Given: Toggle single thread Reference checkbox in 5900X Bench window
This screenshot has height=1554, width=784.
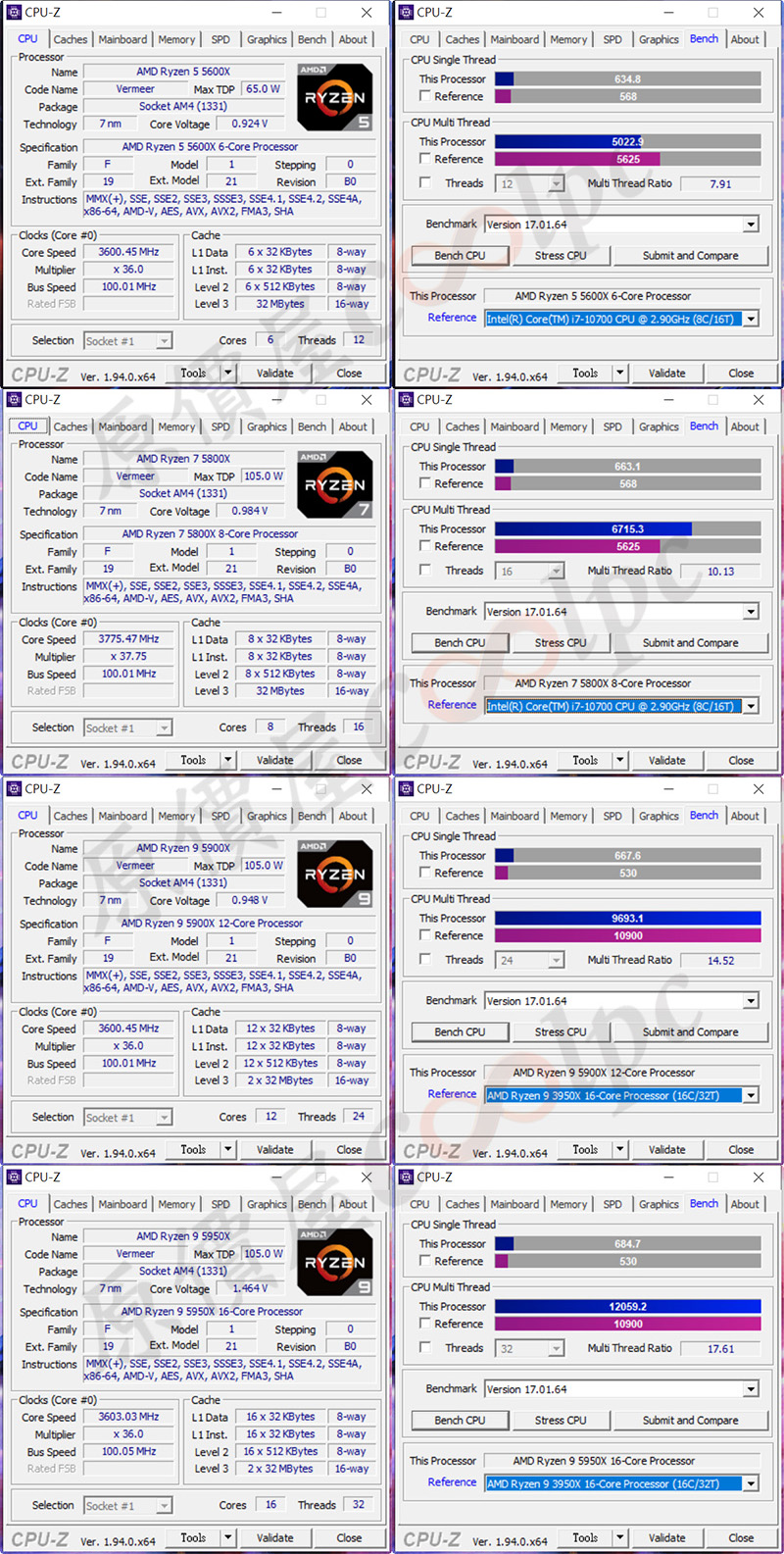Looking at the screenshot, I should point(425,873).
